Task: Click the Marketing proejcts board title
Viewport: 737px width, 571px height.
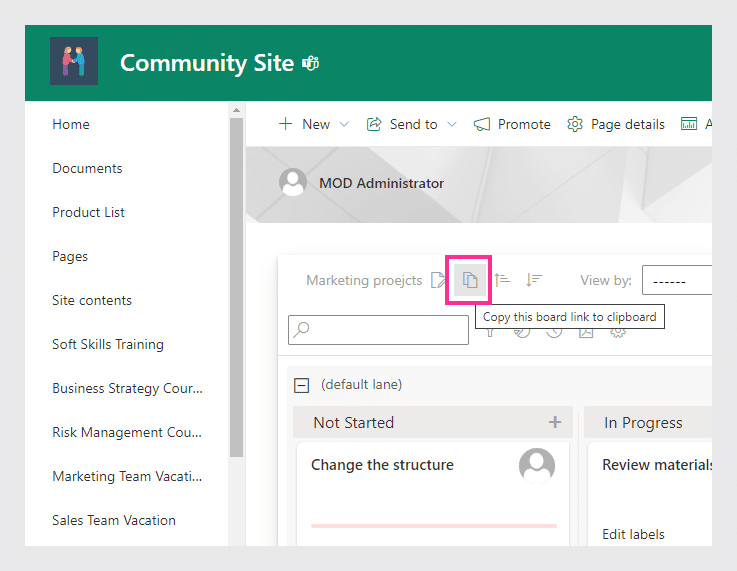Action: (x=364, y=281)
